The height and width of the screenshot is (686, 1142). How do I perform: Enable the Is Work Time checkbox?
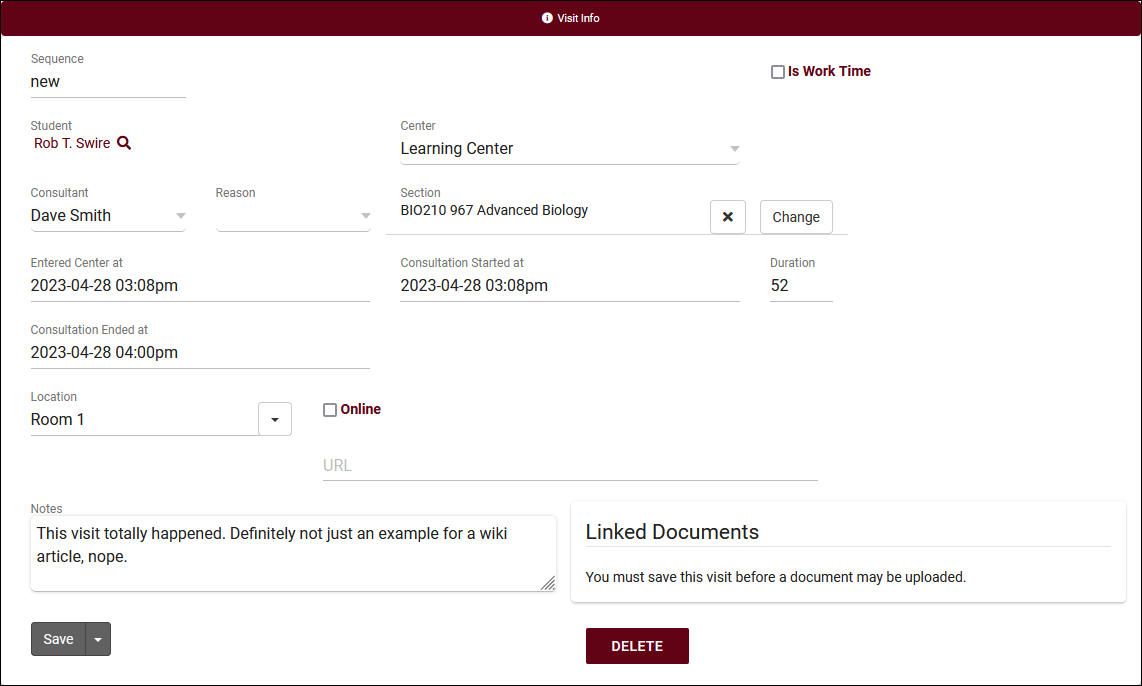coord(777,72)
